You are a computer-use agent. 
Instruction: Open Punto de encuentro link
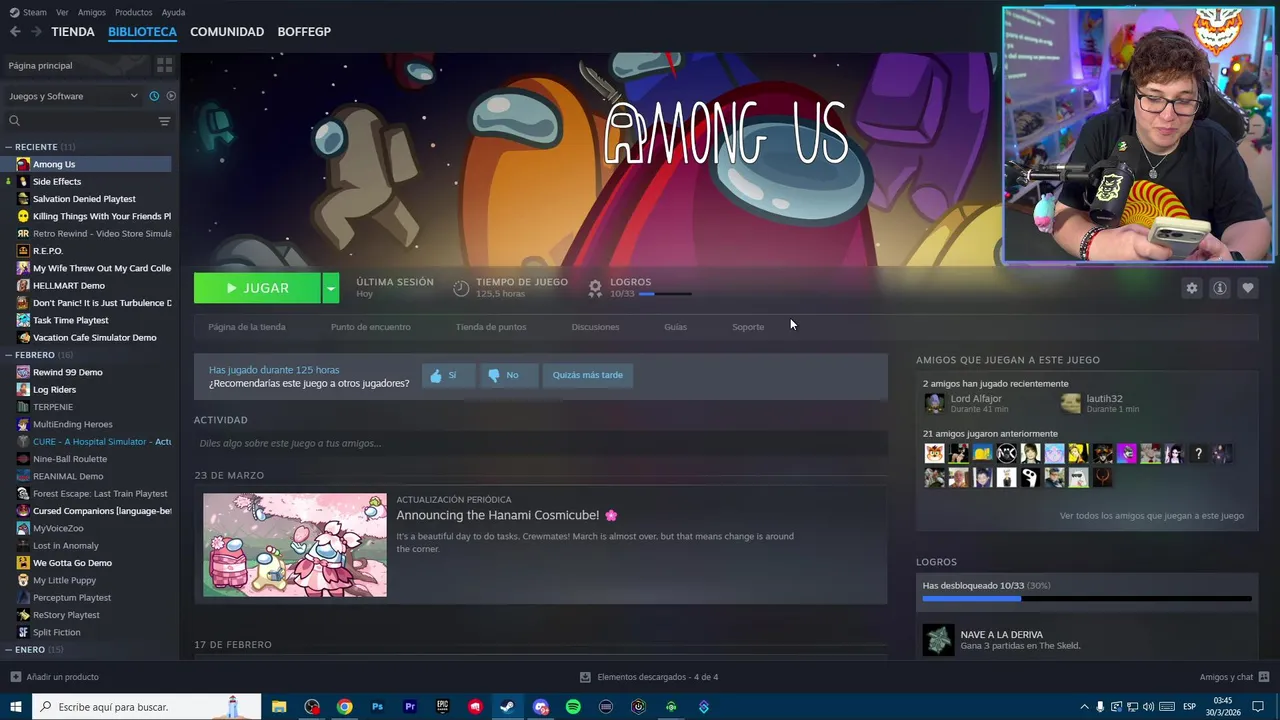click(x=370, y=327)
